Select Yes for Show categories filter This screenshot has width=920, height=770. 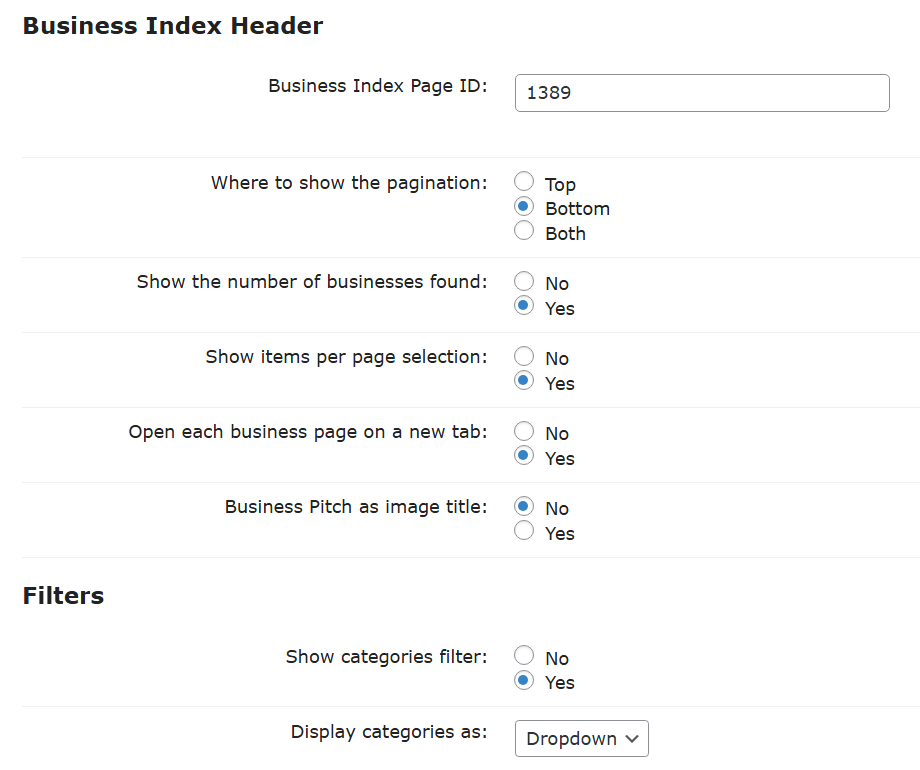[x=524, y=680]
